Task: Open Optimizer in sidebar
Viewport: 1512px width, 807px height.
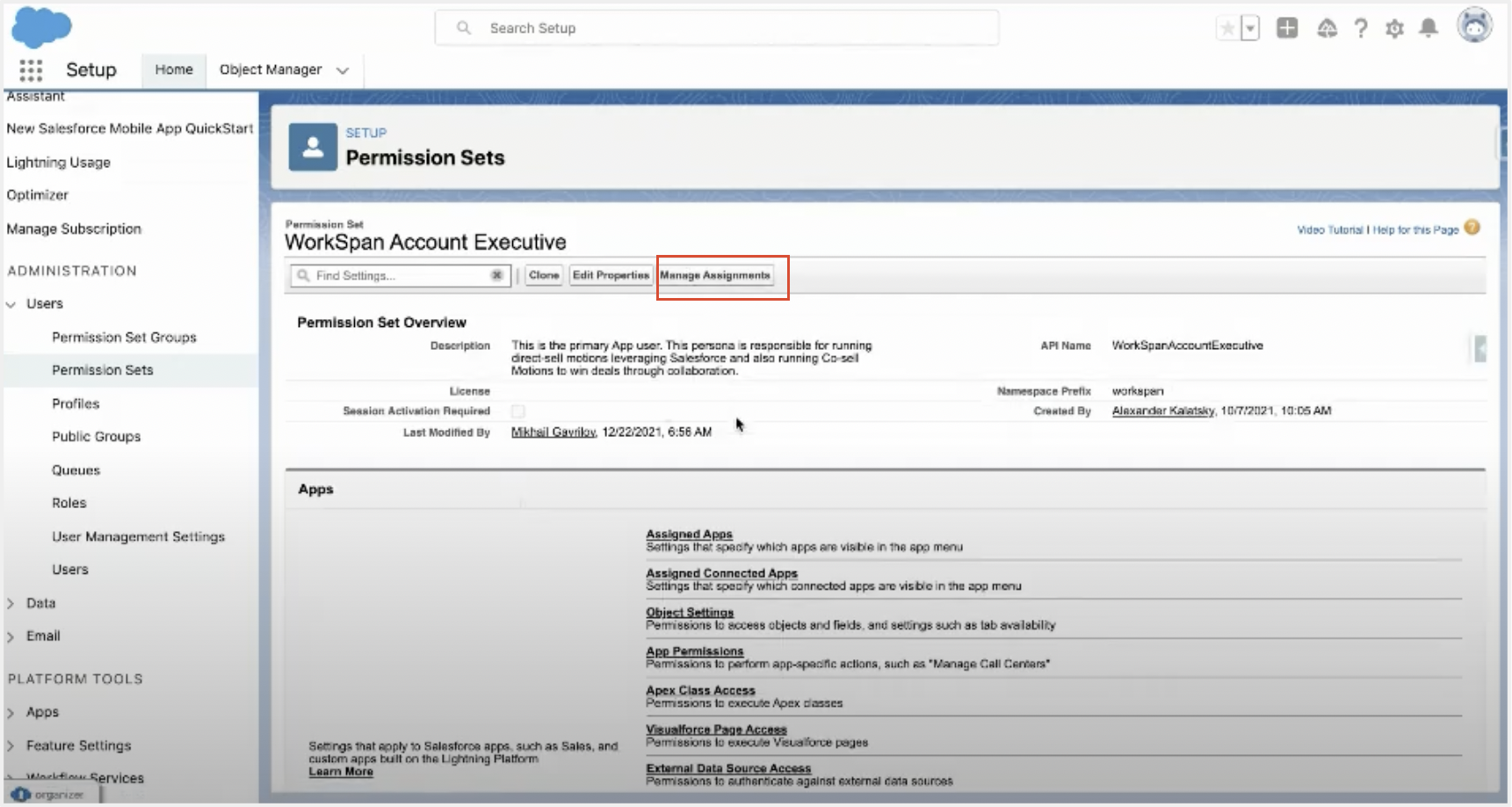Action: [37, 195]
